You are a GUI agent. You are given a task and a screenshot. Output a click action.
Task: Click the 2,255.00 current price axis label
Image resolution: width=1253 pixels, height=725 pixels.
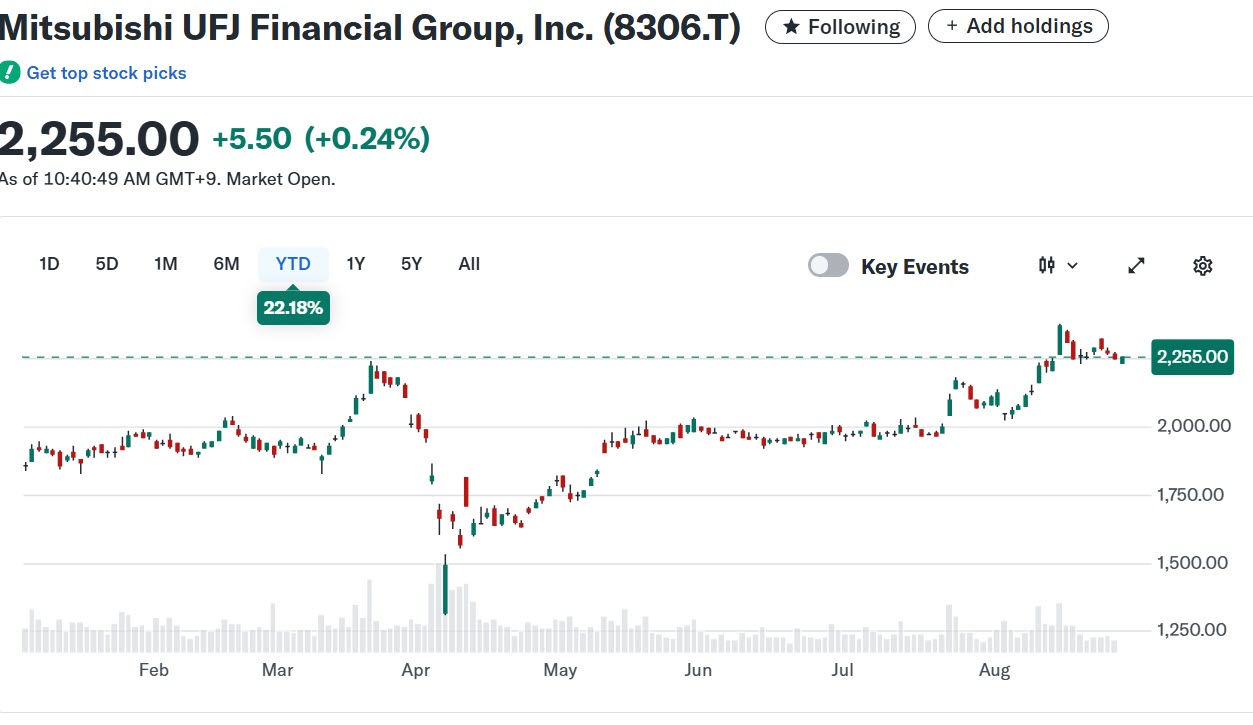(x=1192, y=357)
